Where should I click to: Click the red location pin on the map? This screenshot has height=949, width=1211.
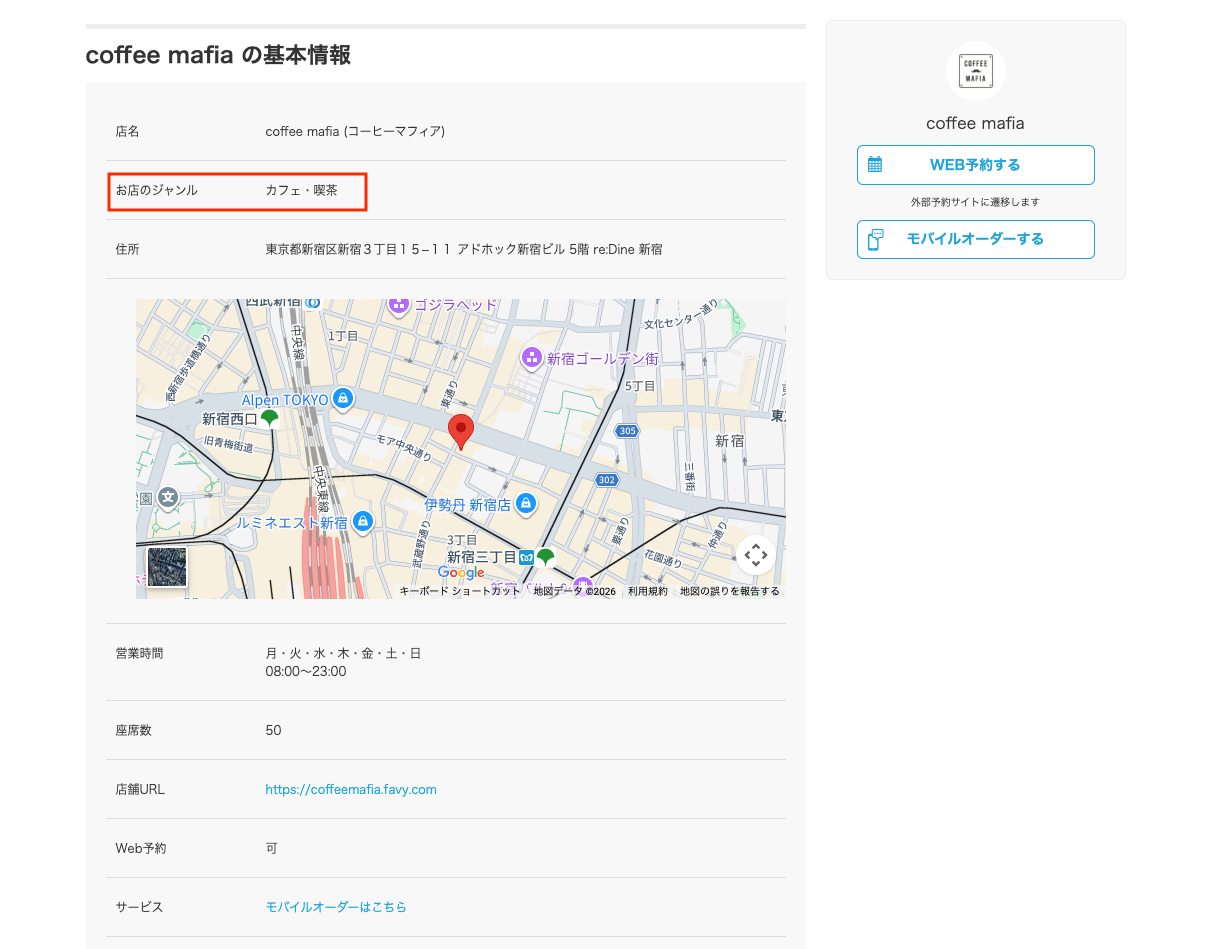pos(460,432)
